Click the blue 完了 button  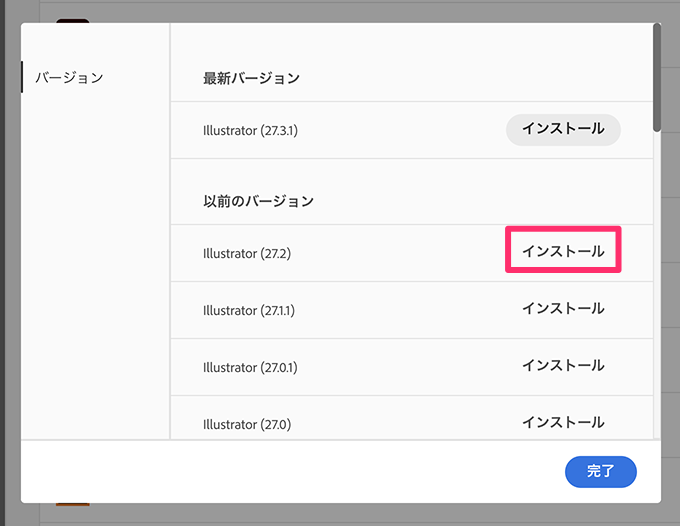click(600, 471)
